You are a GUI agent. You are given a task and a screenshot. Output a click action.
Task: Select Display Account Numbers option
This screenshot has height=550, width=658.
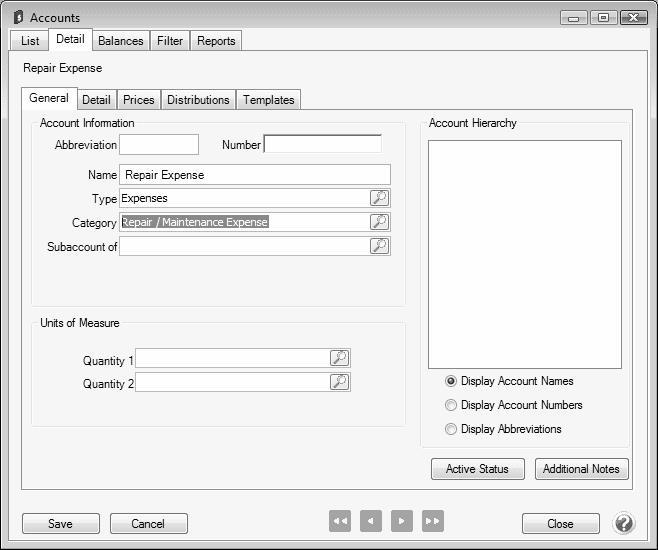coord(451,405)
